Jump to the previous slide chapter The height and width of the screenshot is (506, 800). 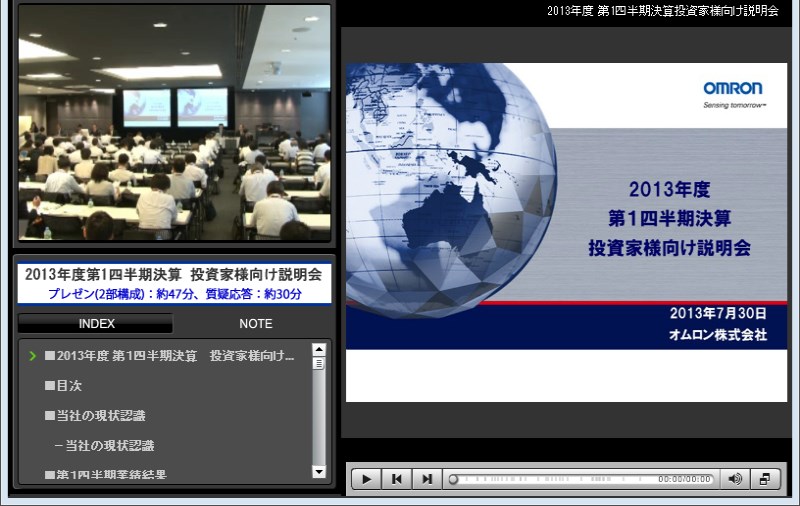(396, 479)
